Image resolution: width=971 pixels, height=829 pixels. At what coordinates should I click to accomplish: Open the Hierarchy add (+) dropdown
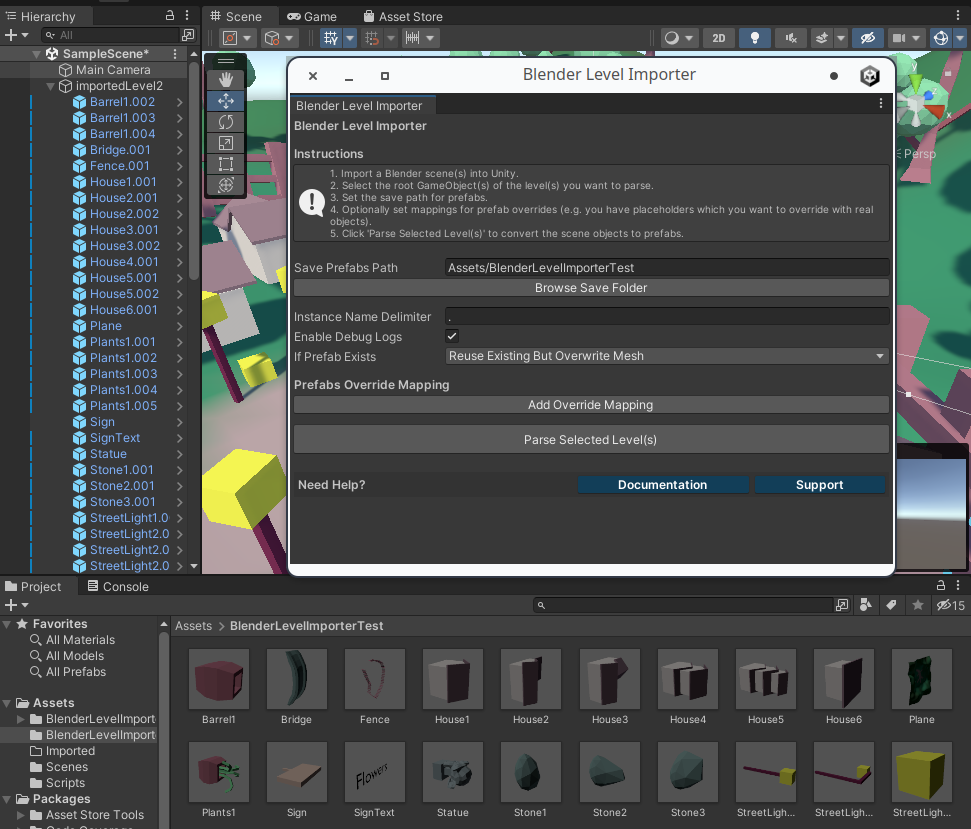click(17, 35)
